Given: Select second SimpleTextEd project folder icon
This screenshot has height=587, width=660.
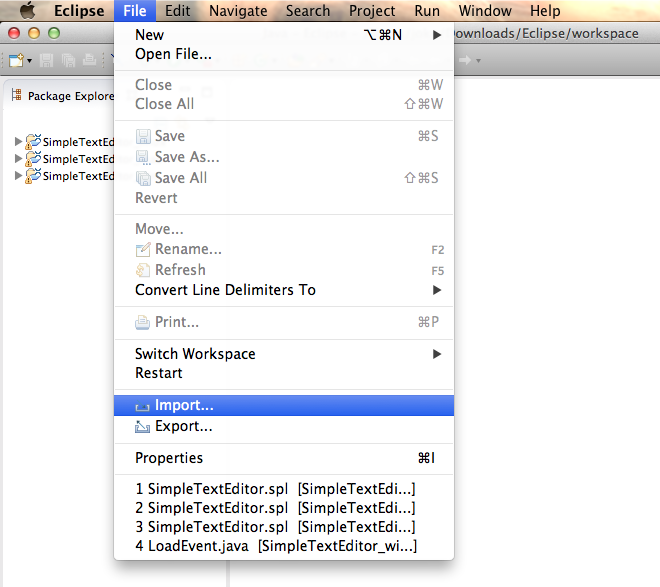Looking at the screenshot, I should (33, 159).
